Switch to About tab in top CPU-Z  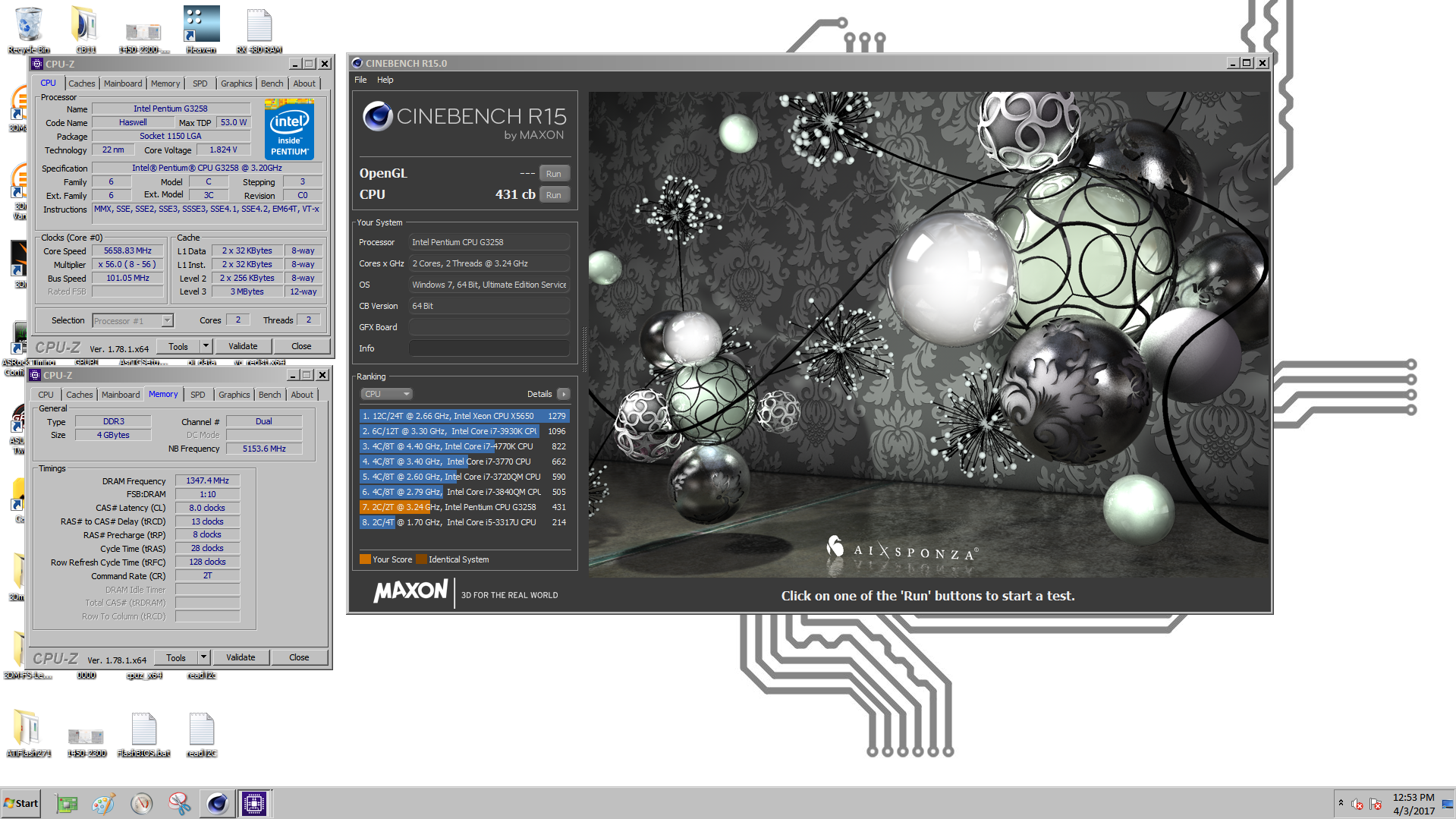(x=304, y=83)
